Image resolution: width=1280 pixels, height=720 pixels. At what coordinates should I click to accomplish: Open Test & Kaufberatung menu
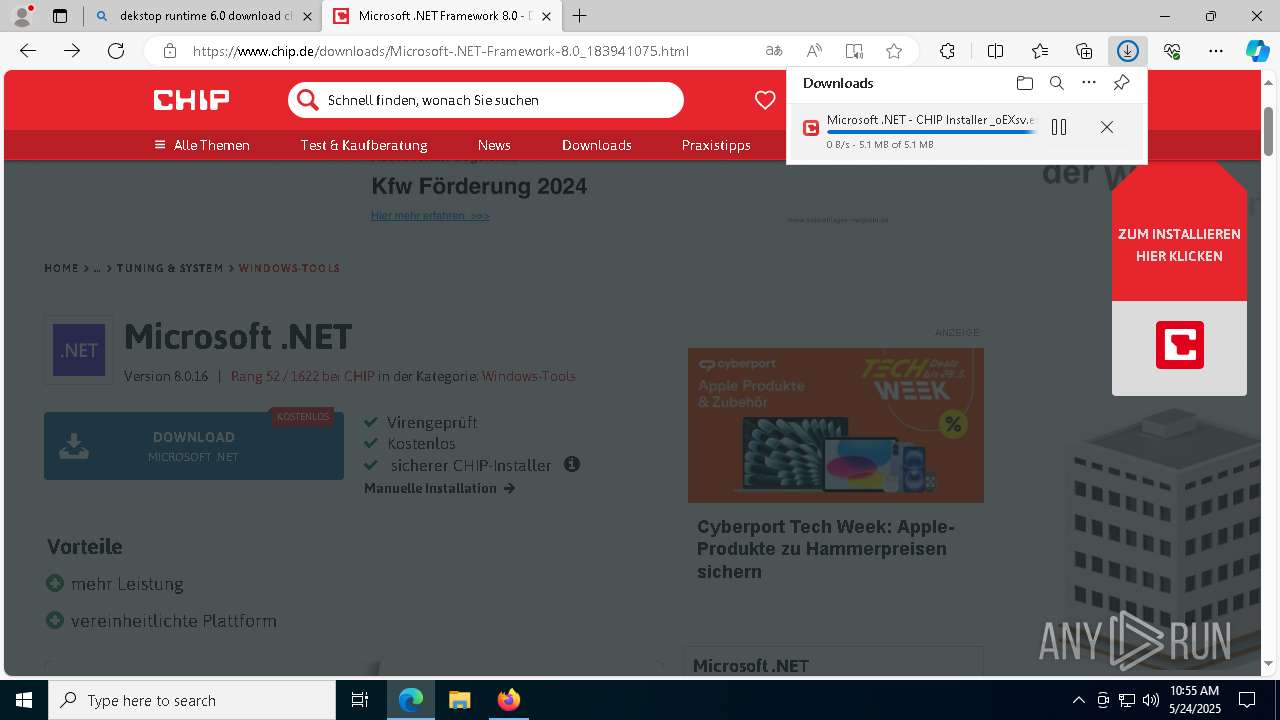(x=364, y=145)
